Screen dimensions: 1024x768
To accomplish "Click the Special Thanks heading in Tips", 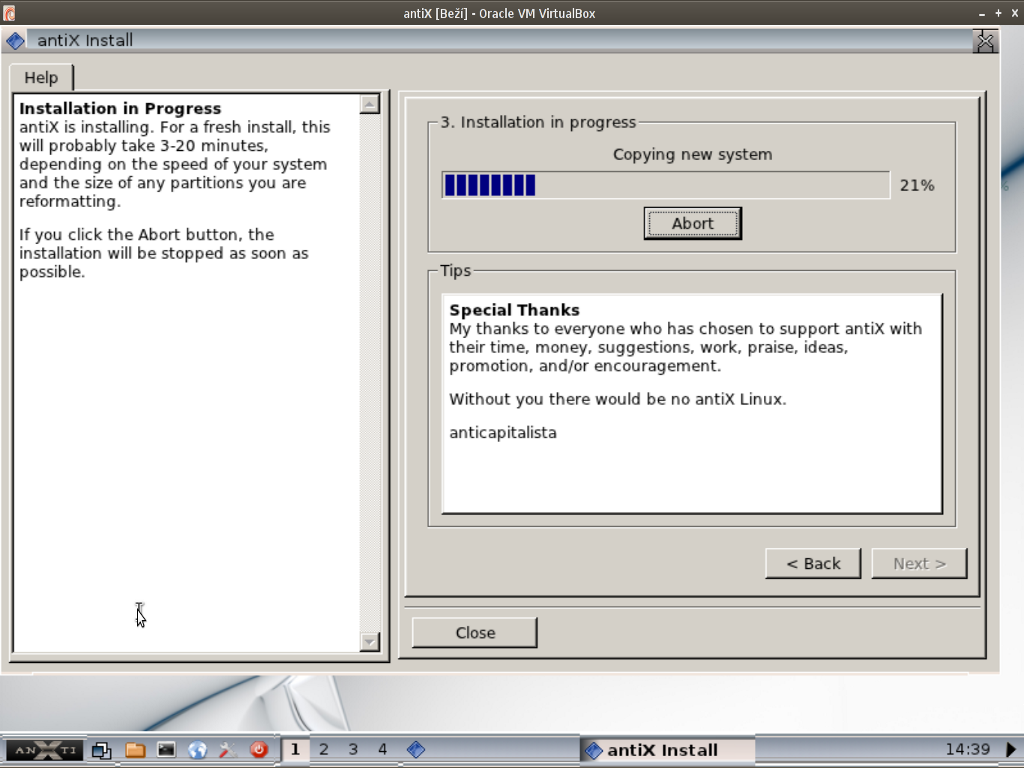I will [x=514, y=310].
